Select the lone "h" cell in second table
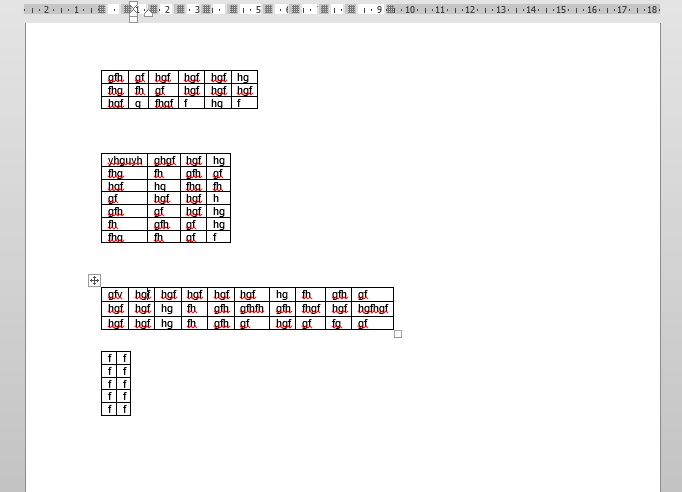The width and height of the screenshot is (682, 492). pos(218,198)
